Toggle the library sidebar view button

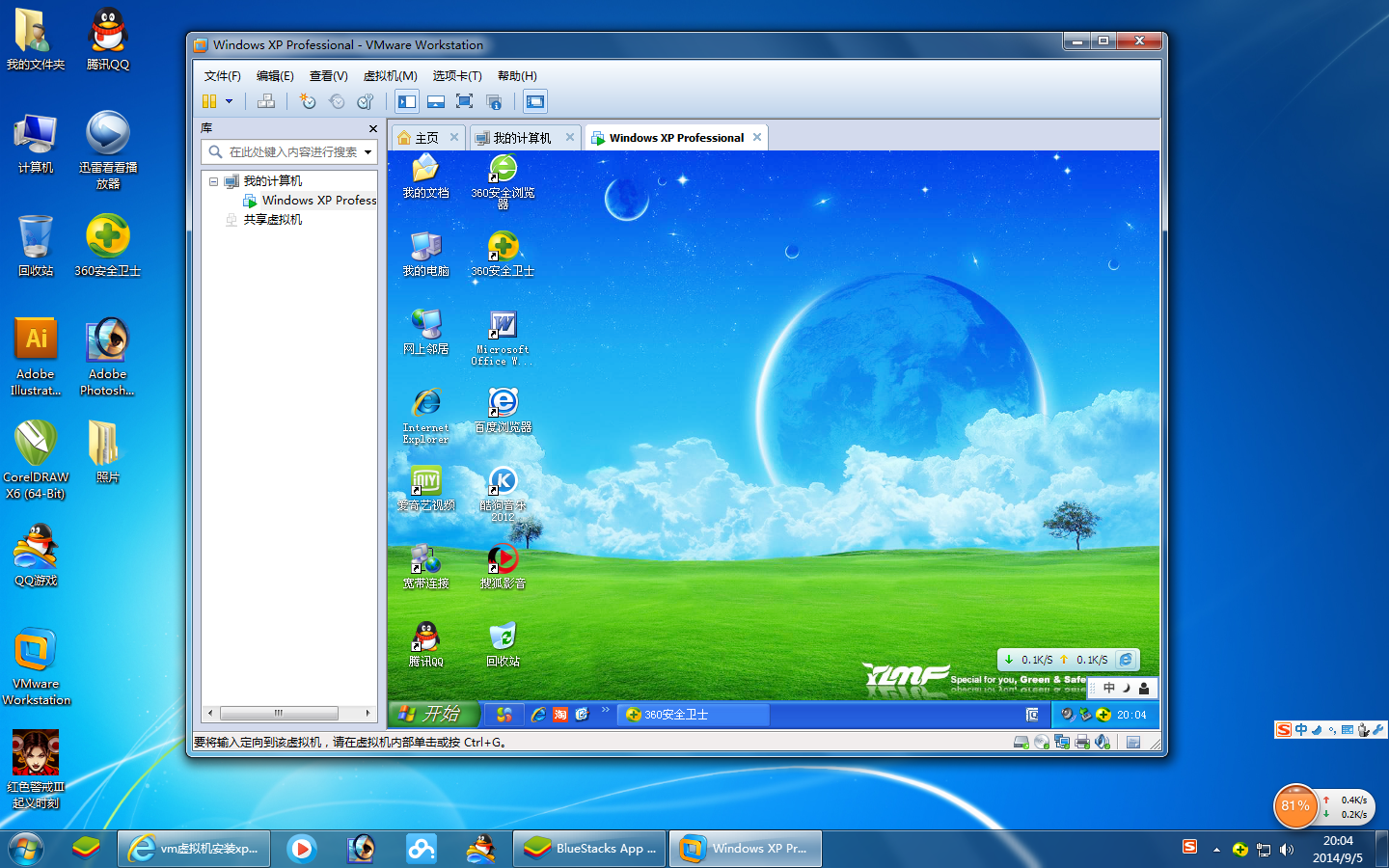tap(407, 101)
